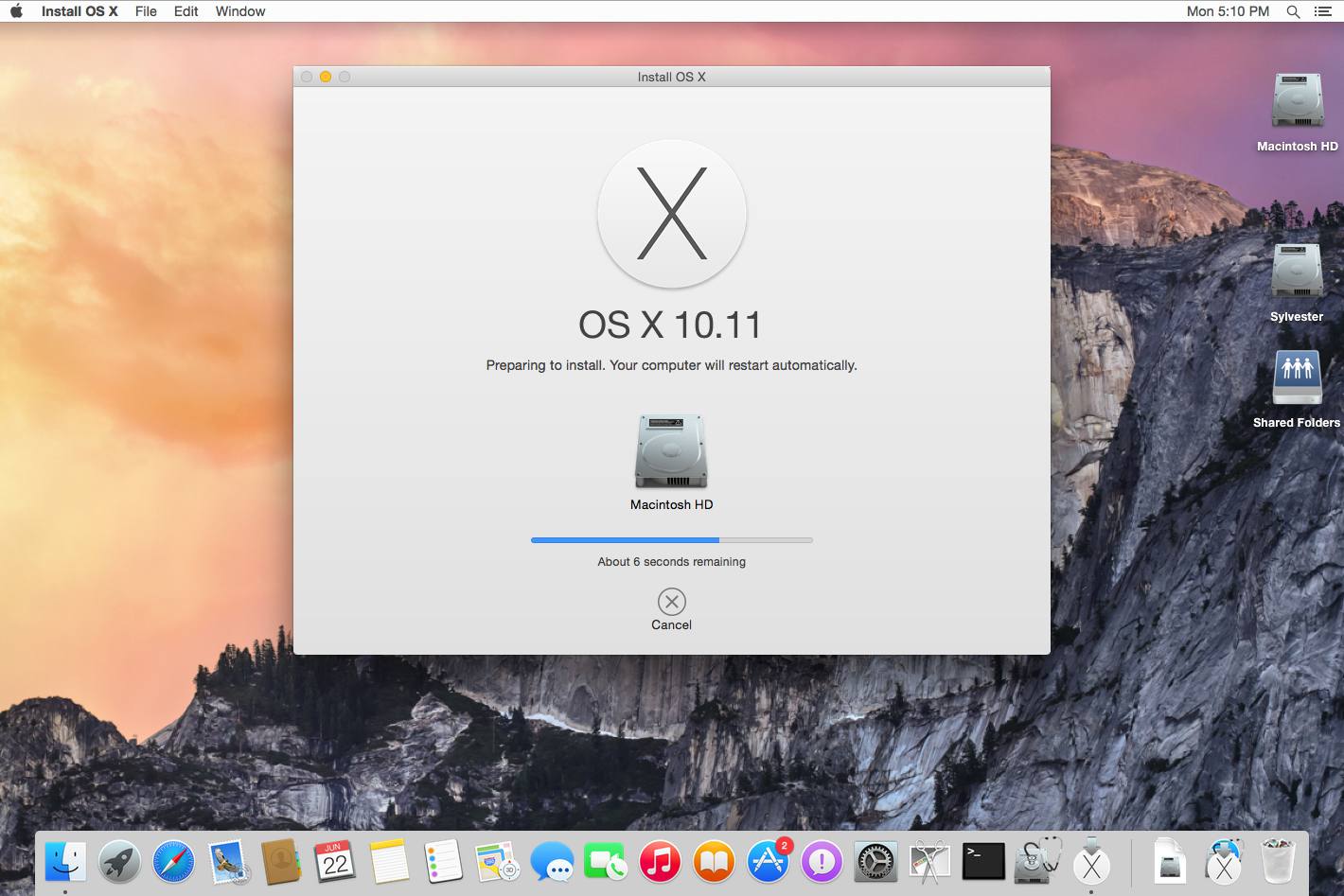The height and width of the screenshot is (896, 1344).
Task: Open the Trash in the Dock
Action: click(x=1278, y=860)
